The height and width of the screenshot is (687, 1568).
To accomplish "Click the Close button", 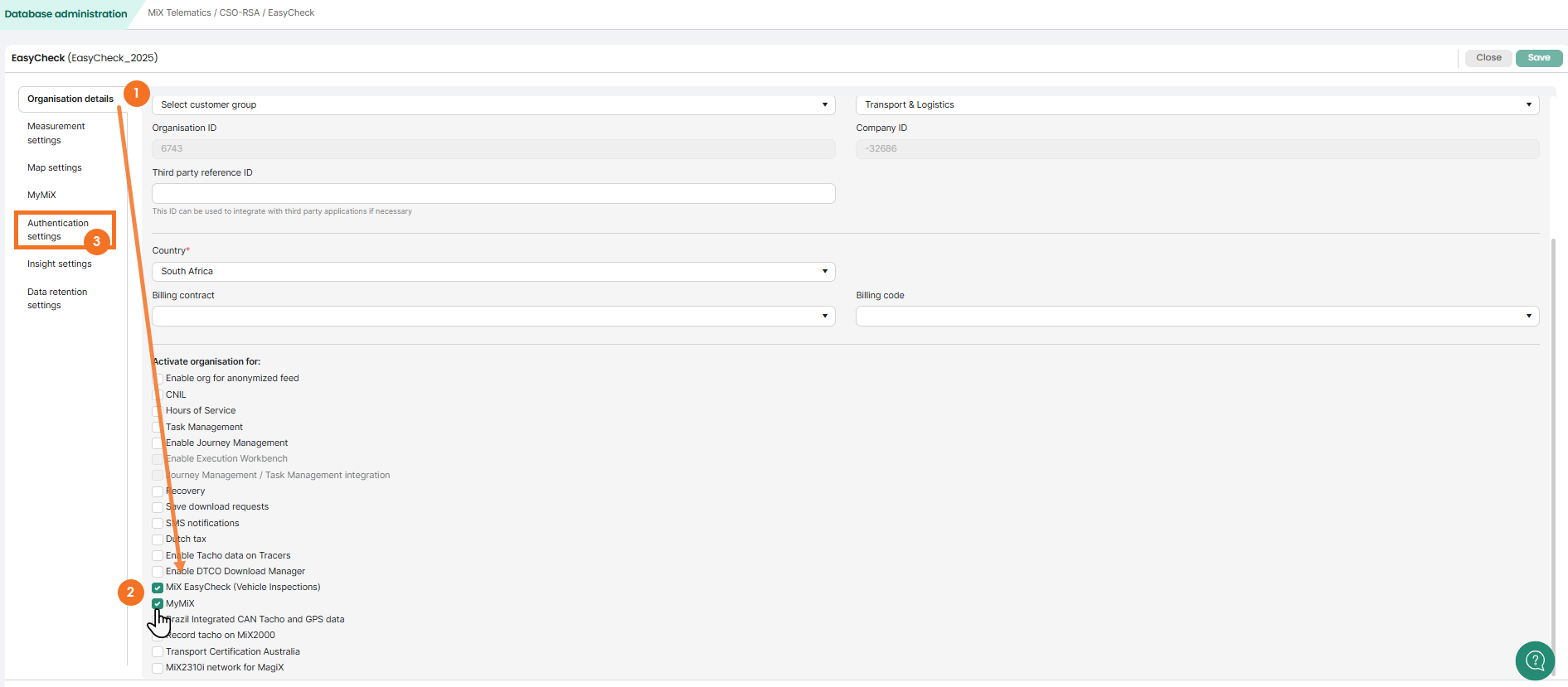I will point(1488,58).
